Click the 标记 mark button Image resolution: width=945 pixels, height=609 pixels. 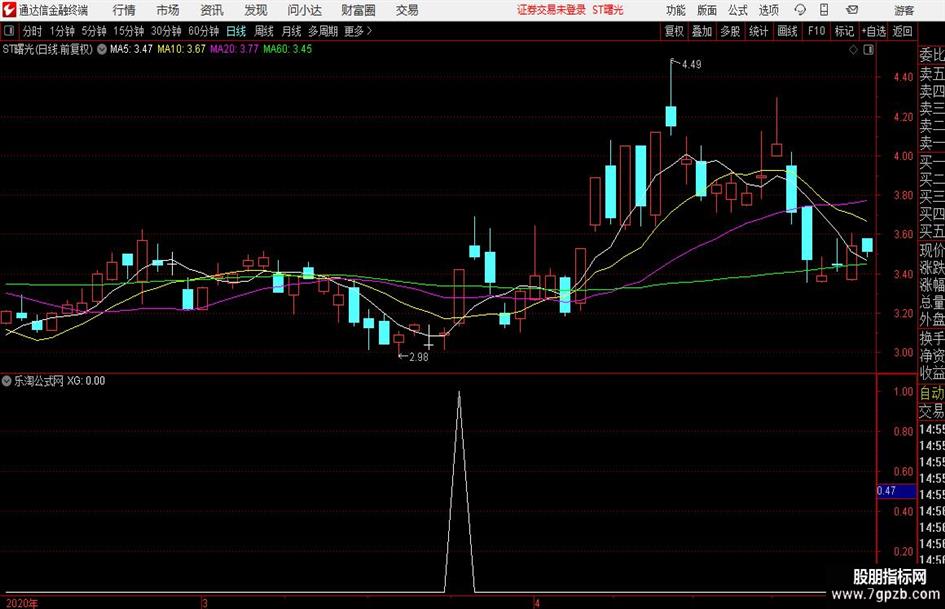point(844,31)
